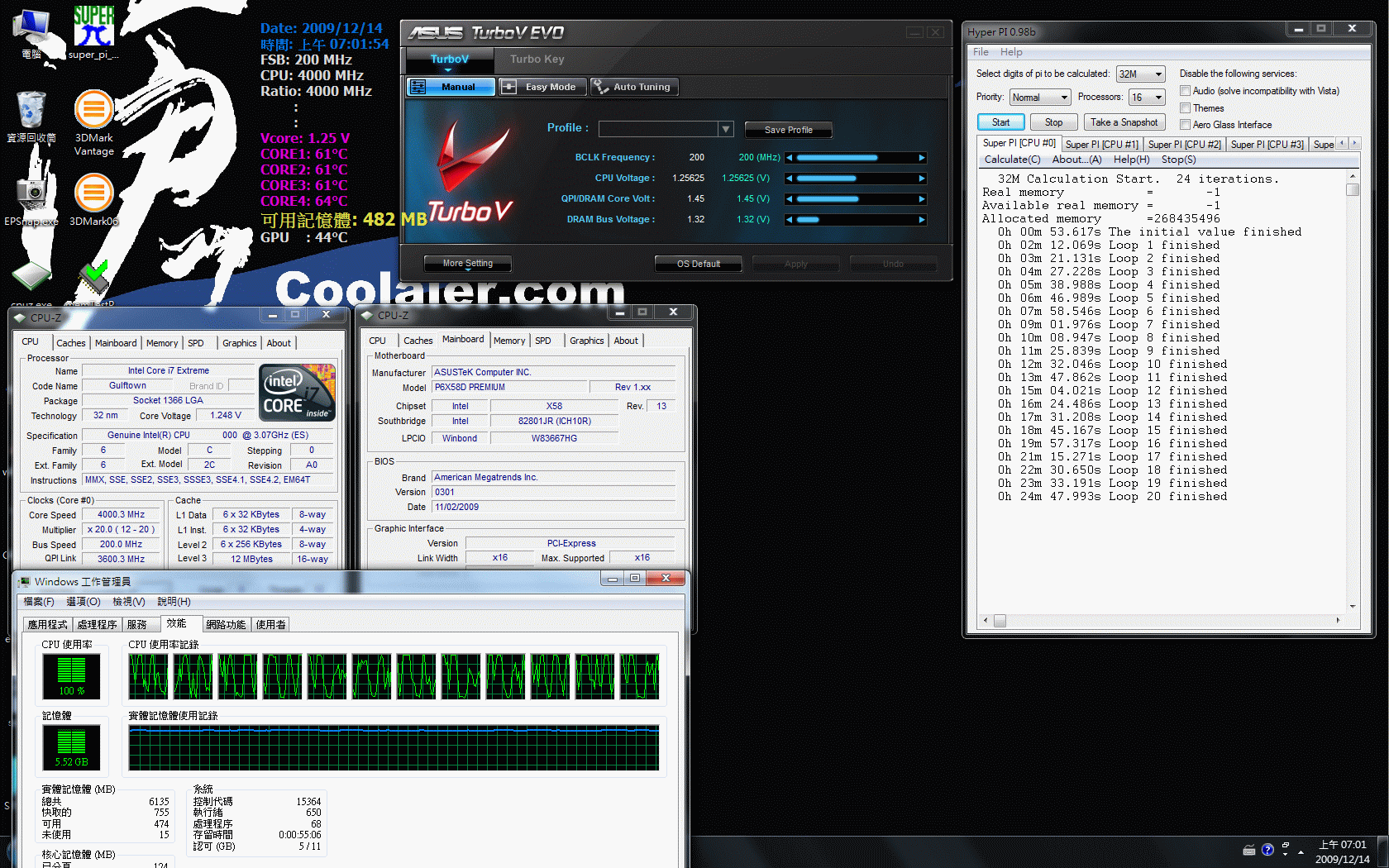The height and width of the screenshot is (868, 1389).
Task: Click Save Profile in TurboV
Action: [789, 130]
